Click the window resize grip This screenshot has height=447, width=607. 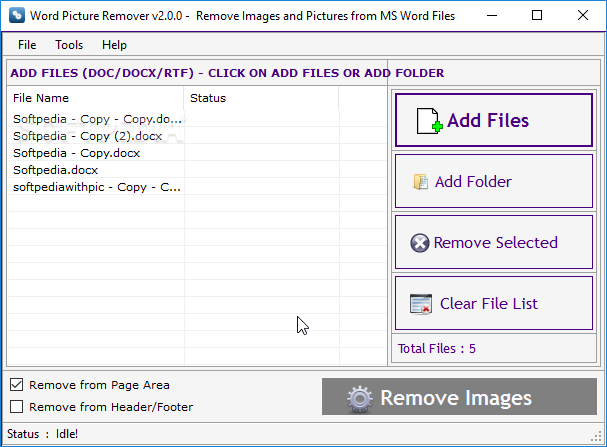(597, 436)
